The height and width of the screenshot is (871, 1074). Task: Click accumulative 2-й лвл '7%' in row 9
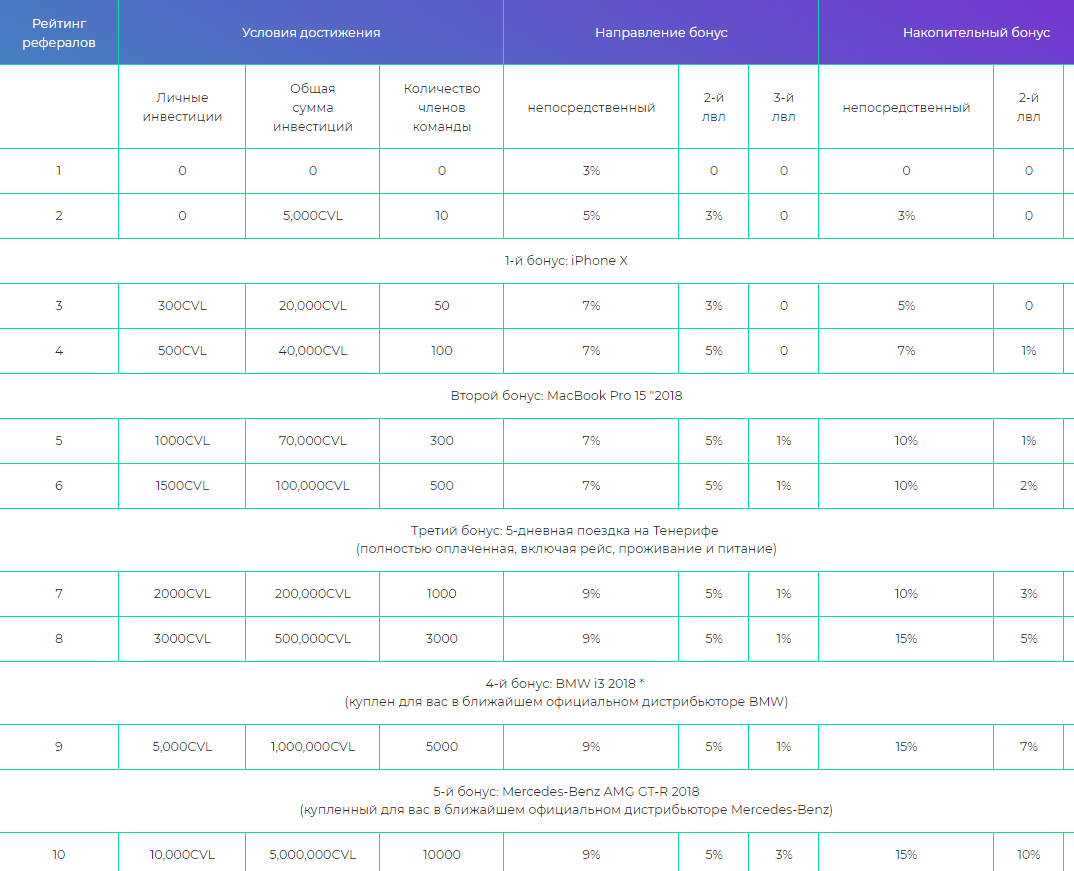(x=1028, y=746)
